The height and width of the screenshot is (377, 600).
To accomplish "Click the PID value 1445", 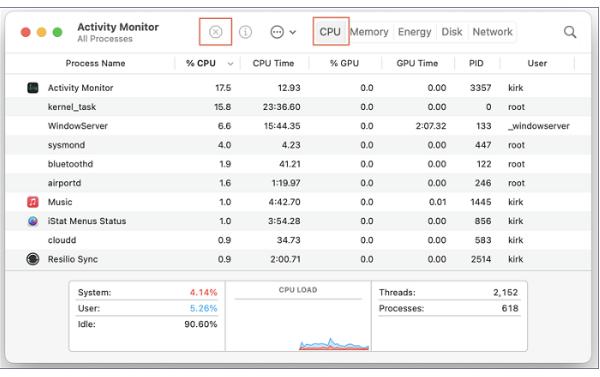I will [x=481, y=202].
